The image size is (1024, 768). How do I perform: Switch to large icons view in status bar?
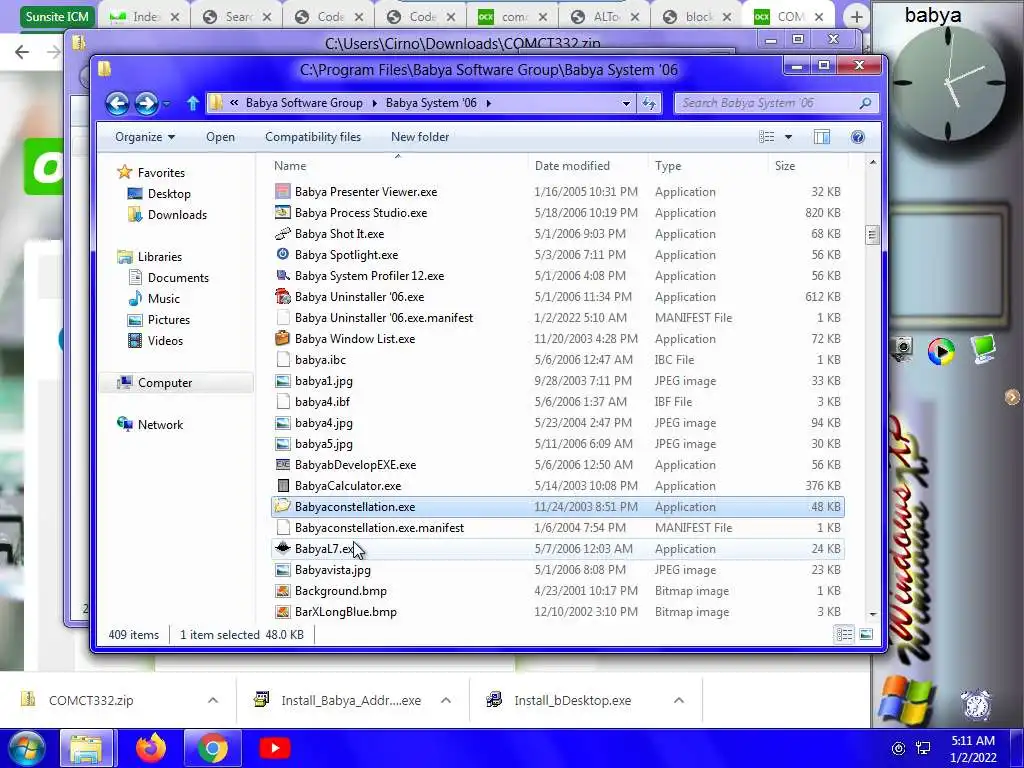(866, 634)
